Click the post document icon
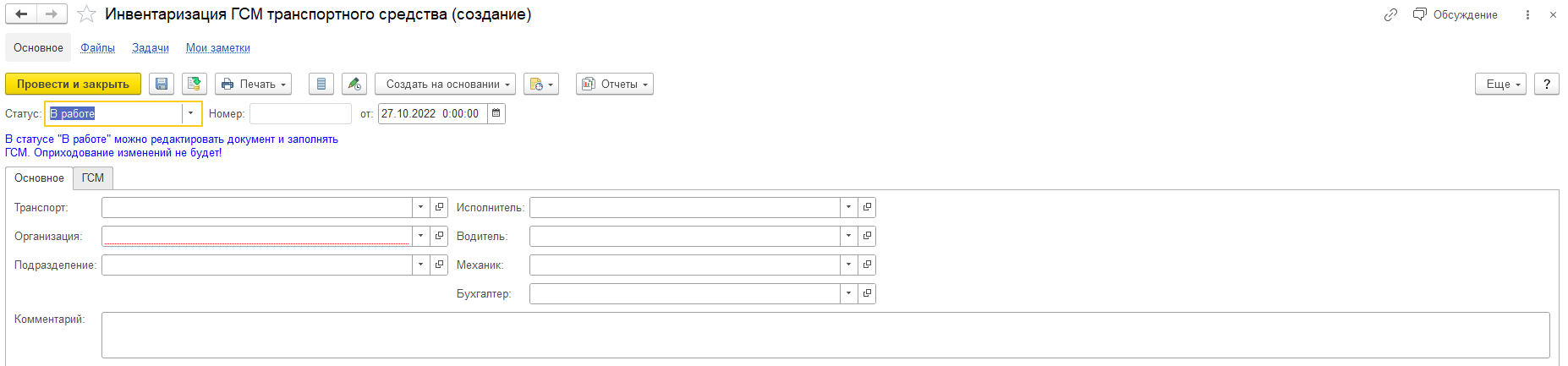This screenshot has width=1568, height=366. [x=195, y=84]
